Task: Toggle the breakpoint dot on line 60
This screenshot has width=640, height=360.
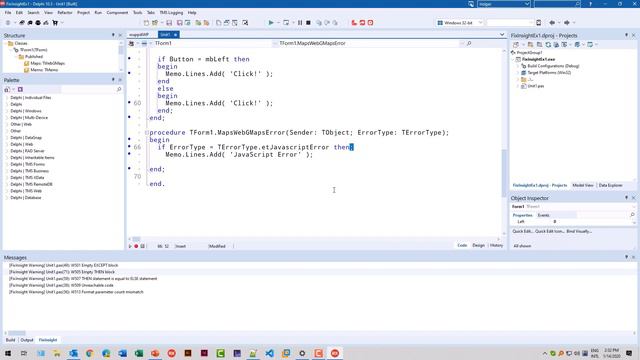Action: (x=129, y=102)
